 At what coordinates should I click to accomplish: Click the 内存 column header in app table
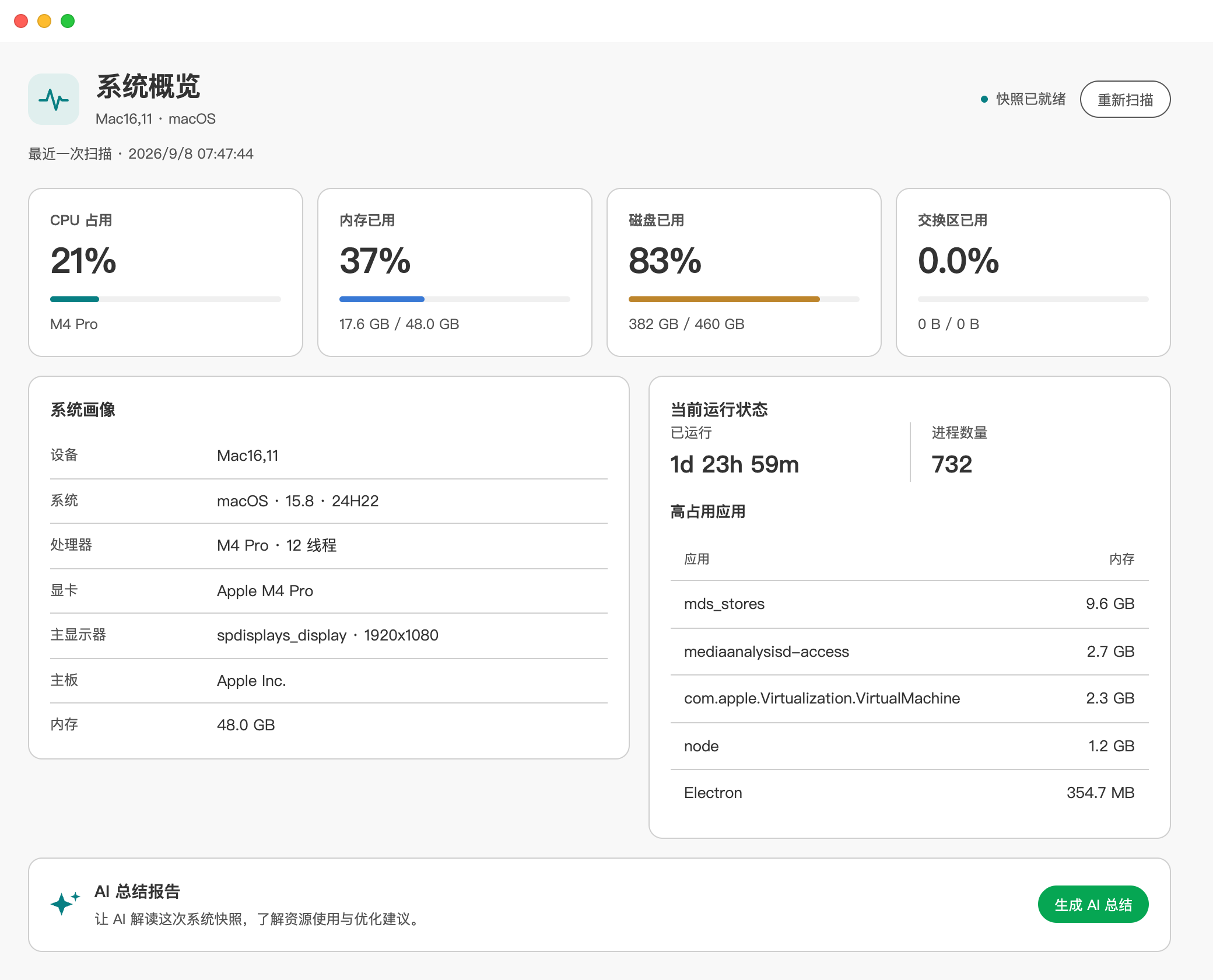(x=1121, y=559)
